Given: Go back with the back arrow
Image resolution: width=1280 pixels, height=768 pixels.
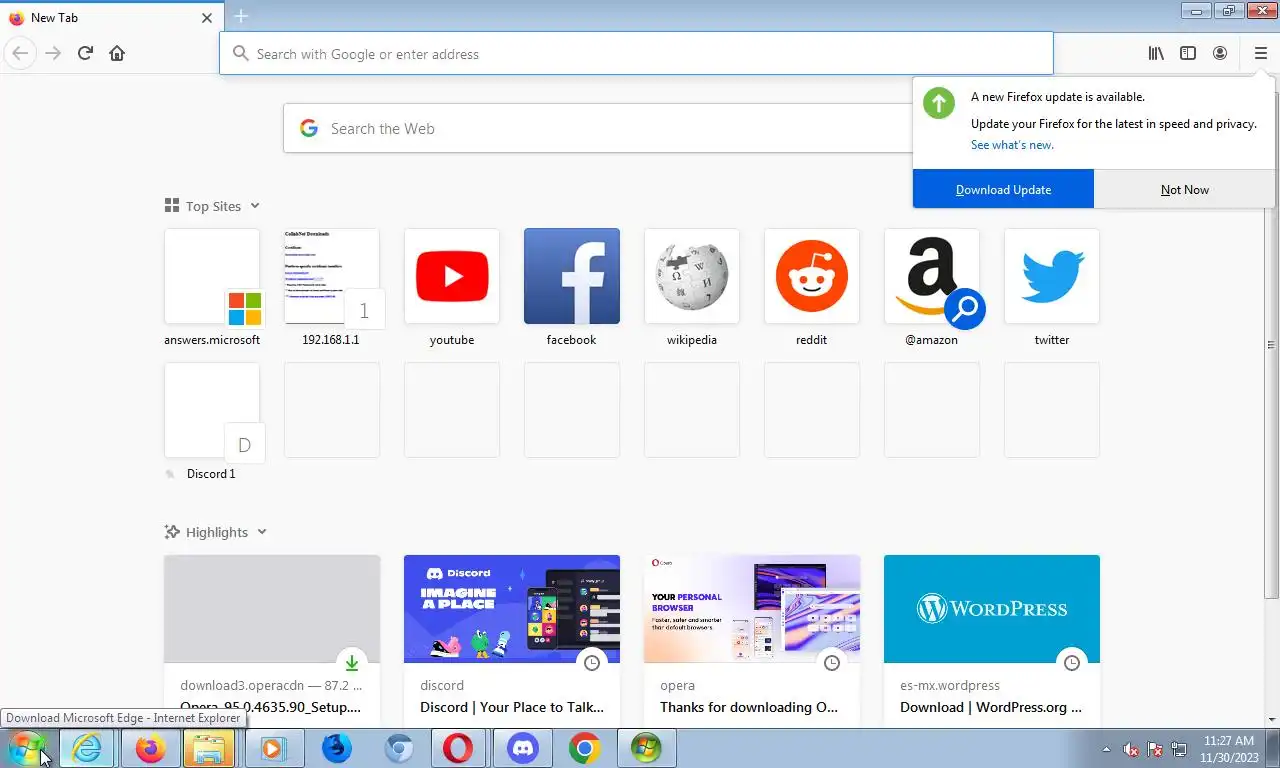Looking at the screenshot, I should [20, 53].
